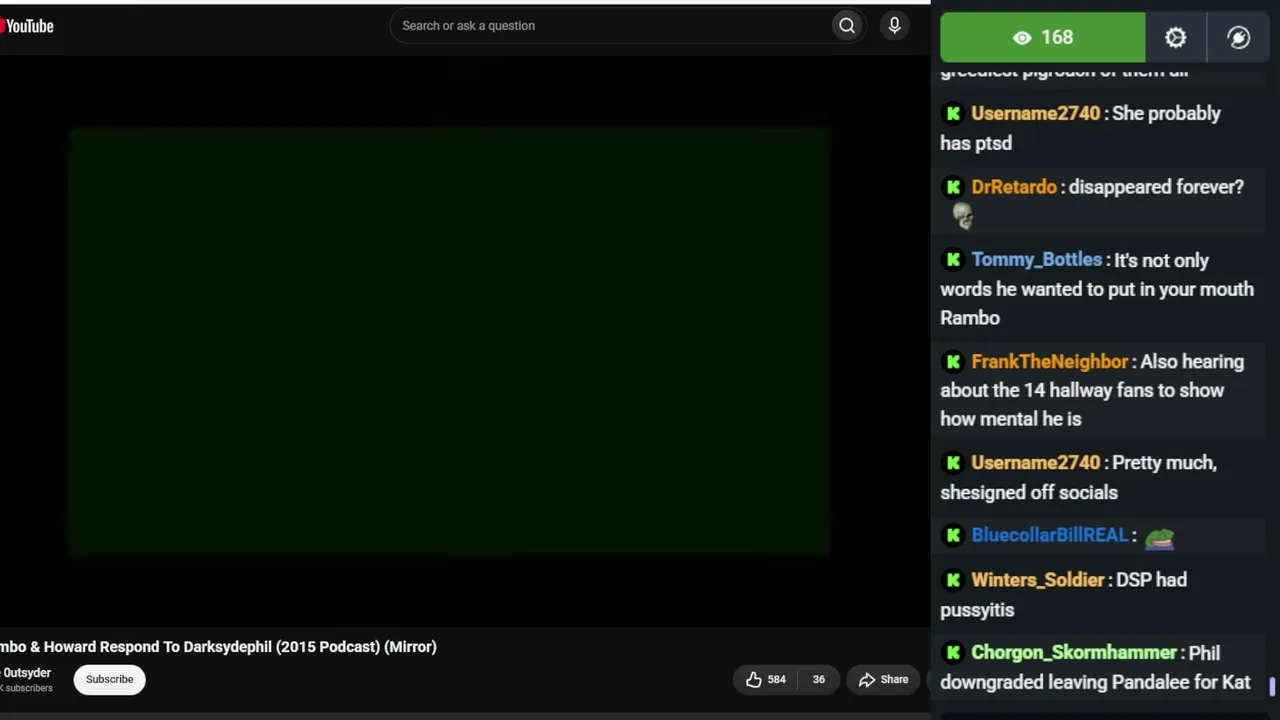Open BluecollarBillREAL's chat username
This screenshot has height=720, width=1280.
(x=1049, y=536)
